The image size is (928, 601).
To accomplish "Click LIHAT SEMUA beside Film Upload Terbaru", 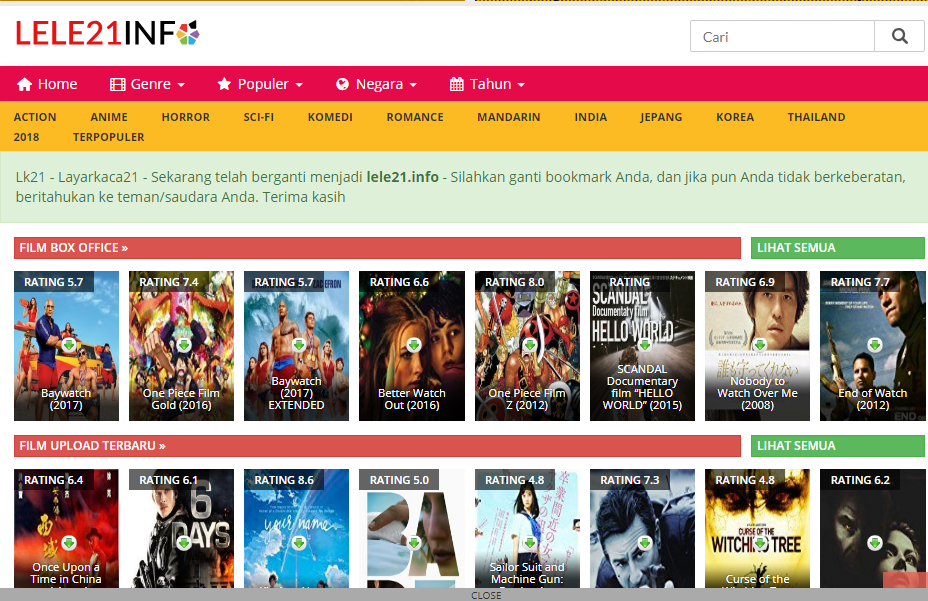I will pos(837,445).
